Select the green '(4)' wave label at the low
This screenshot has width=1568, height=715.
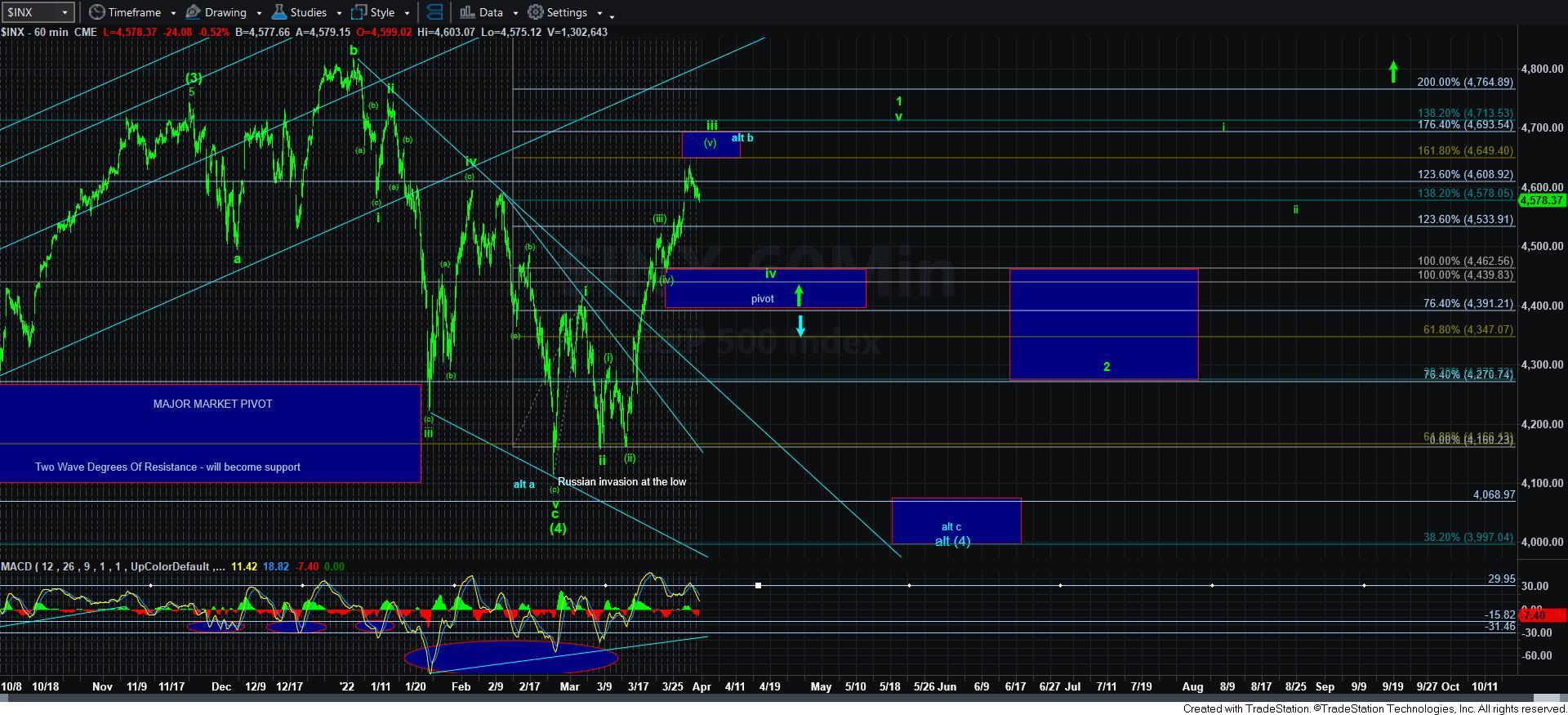[557, 528]
